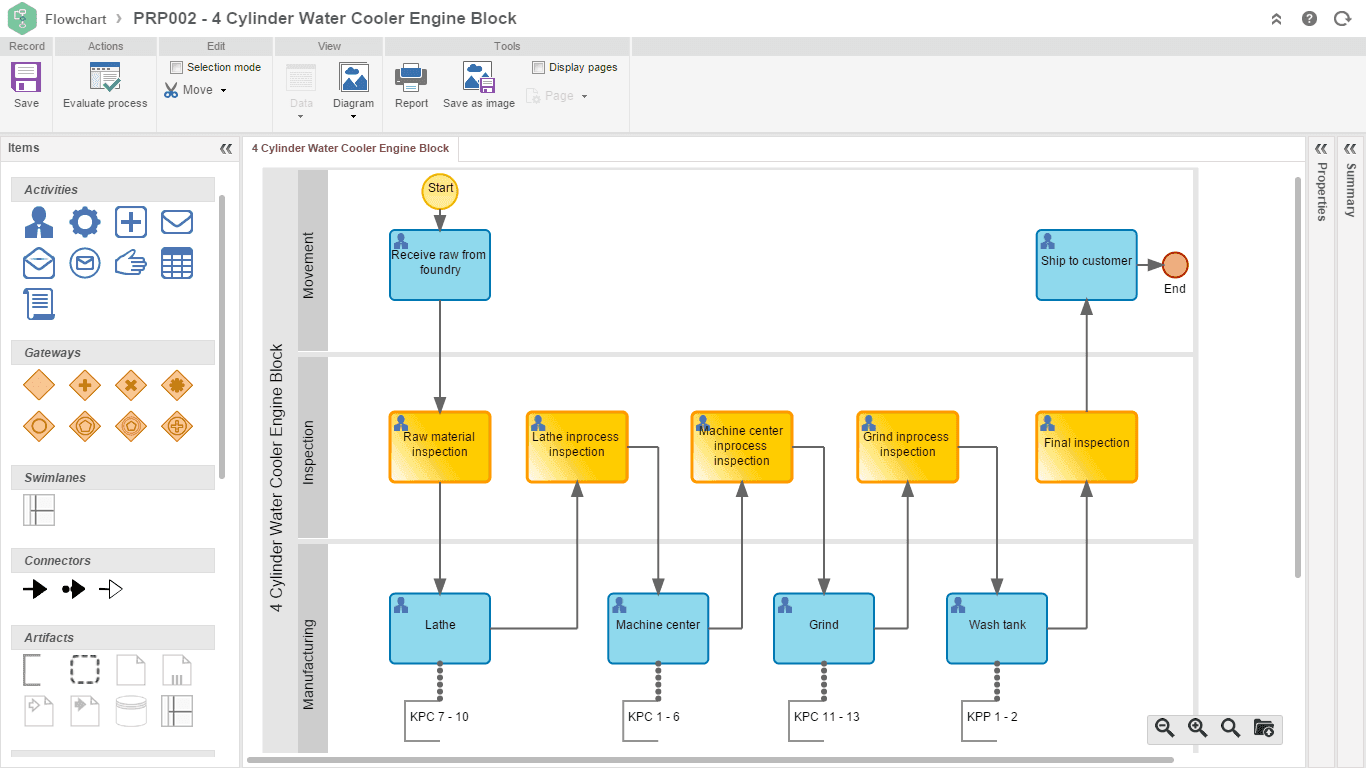The width and height of the screenshot is (1366, 768).
Task: Select the Wash tank activity
Action: pos(997,629)
